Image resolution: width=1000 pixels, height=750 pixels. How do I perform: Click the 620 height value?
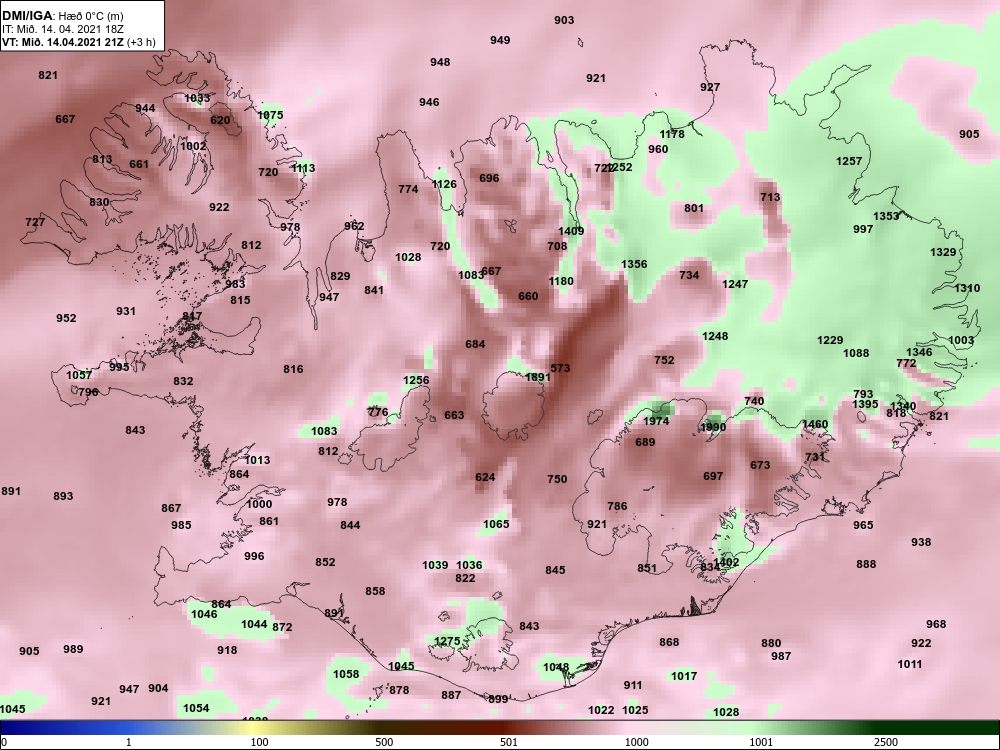click(220, 121)
